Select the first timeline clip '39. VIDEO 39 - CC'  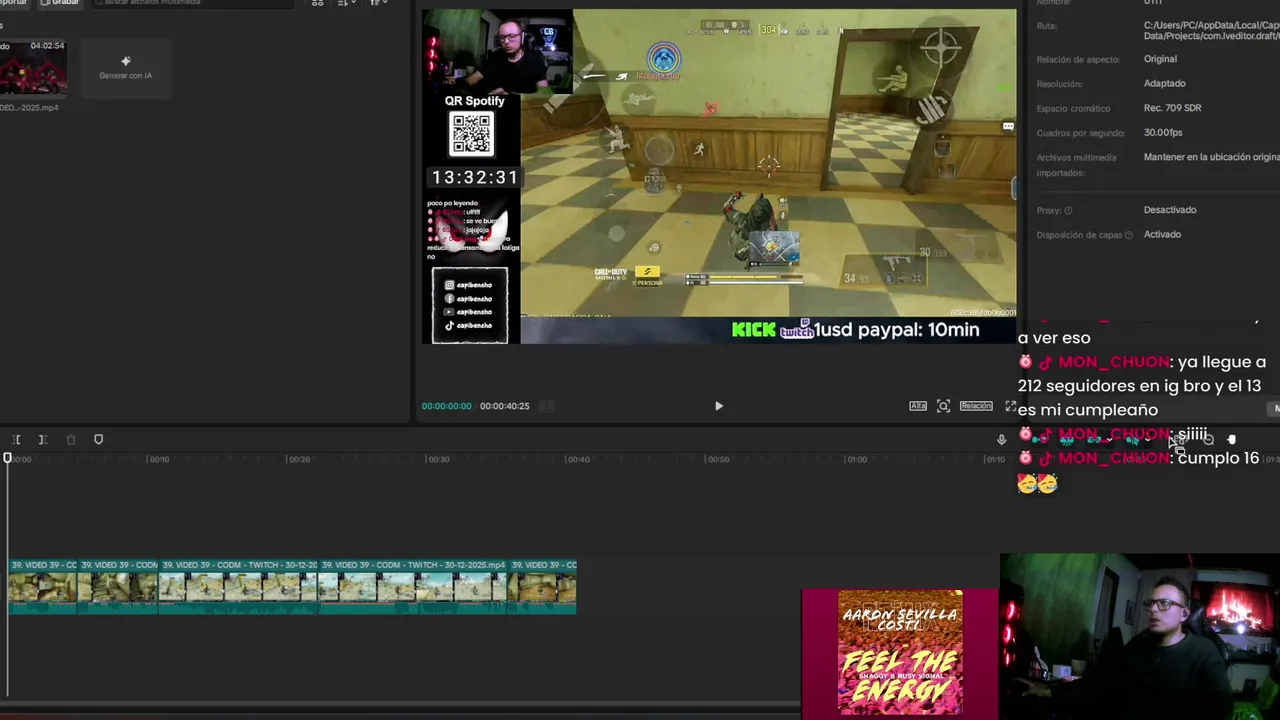(x=43, y=586)
